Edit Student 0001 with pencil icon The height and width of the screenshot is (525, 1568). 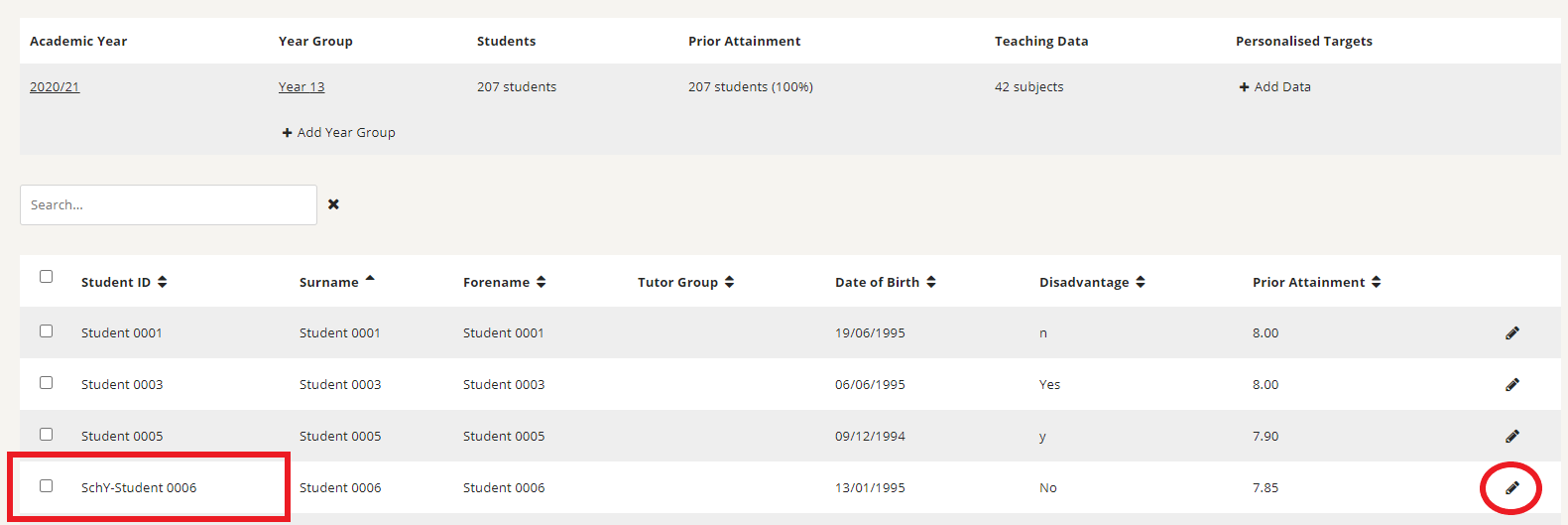point(1511,333)
